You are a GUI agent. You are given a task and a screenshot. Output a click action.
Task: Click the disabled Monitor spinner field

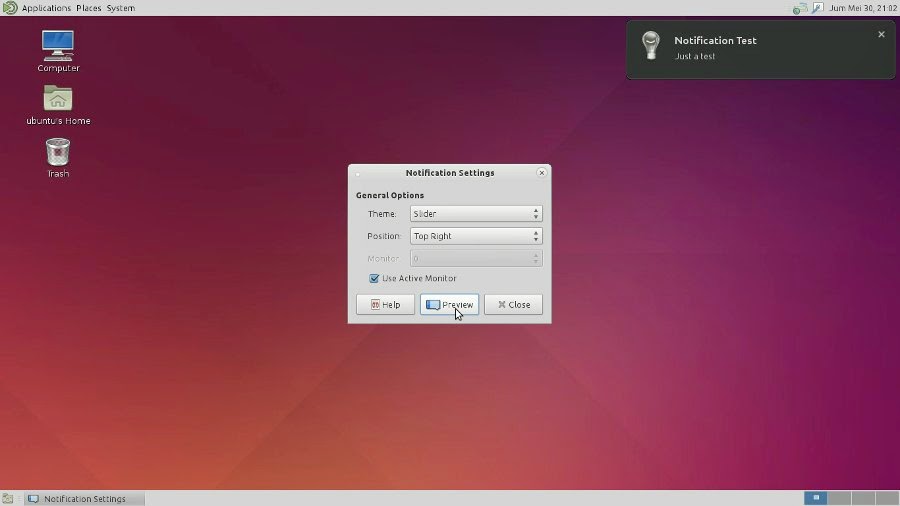476,258
